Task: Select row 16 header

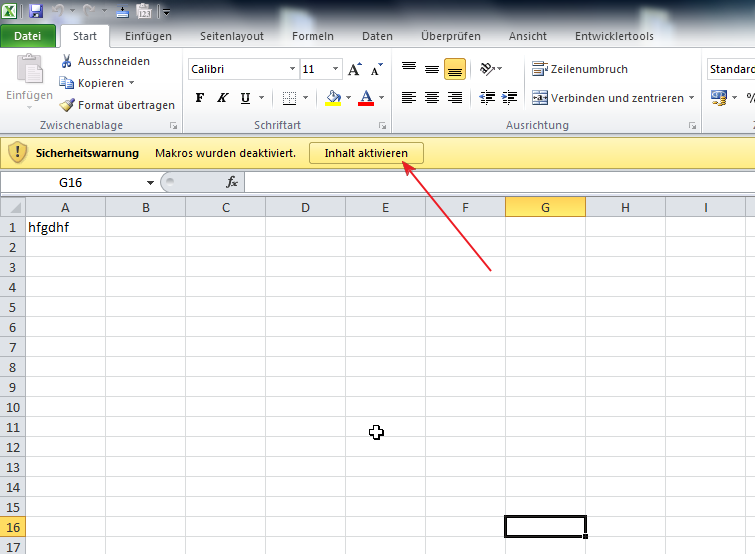Action: [13, 527]
